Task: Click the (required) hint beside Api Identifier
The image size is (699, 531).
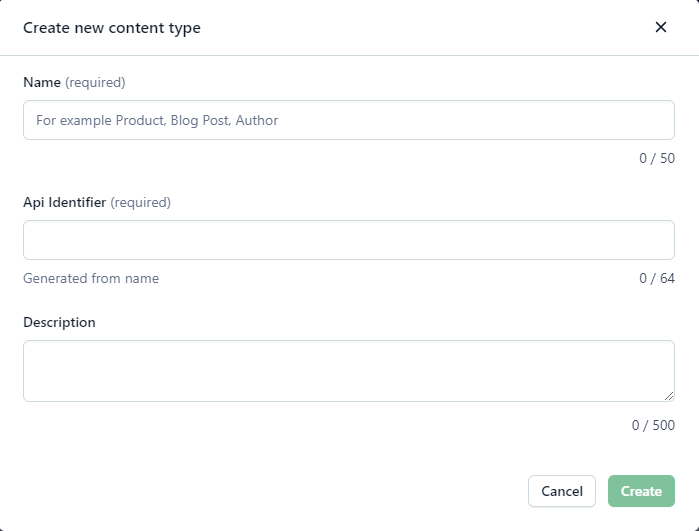Action: pos(141,202)
